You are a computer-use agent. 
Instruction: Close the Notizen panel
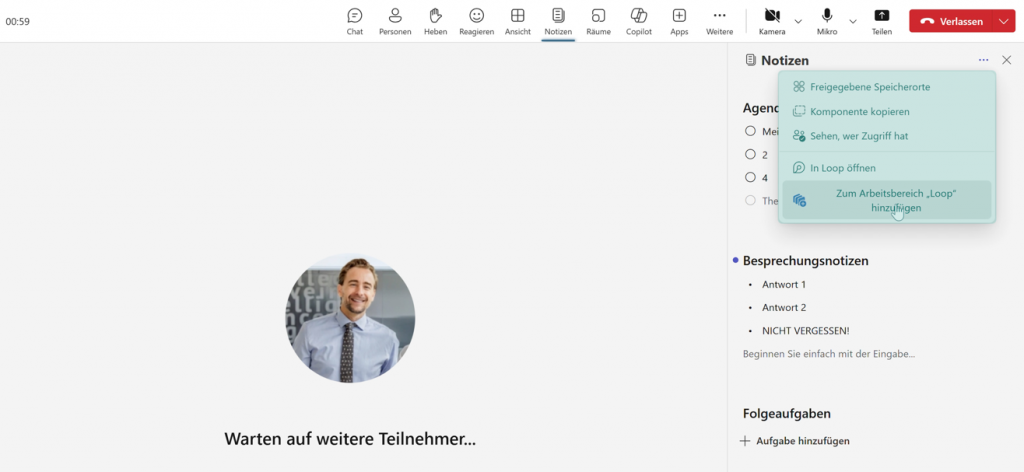click(1006, 60)
